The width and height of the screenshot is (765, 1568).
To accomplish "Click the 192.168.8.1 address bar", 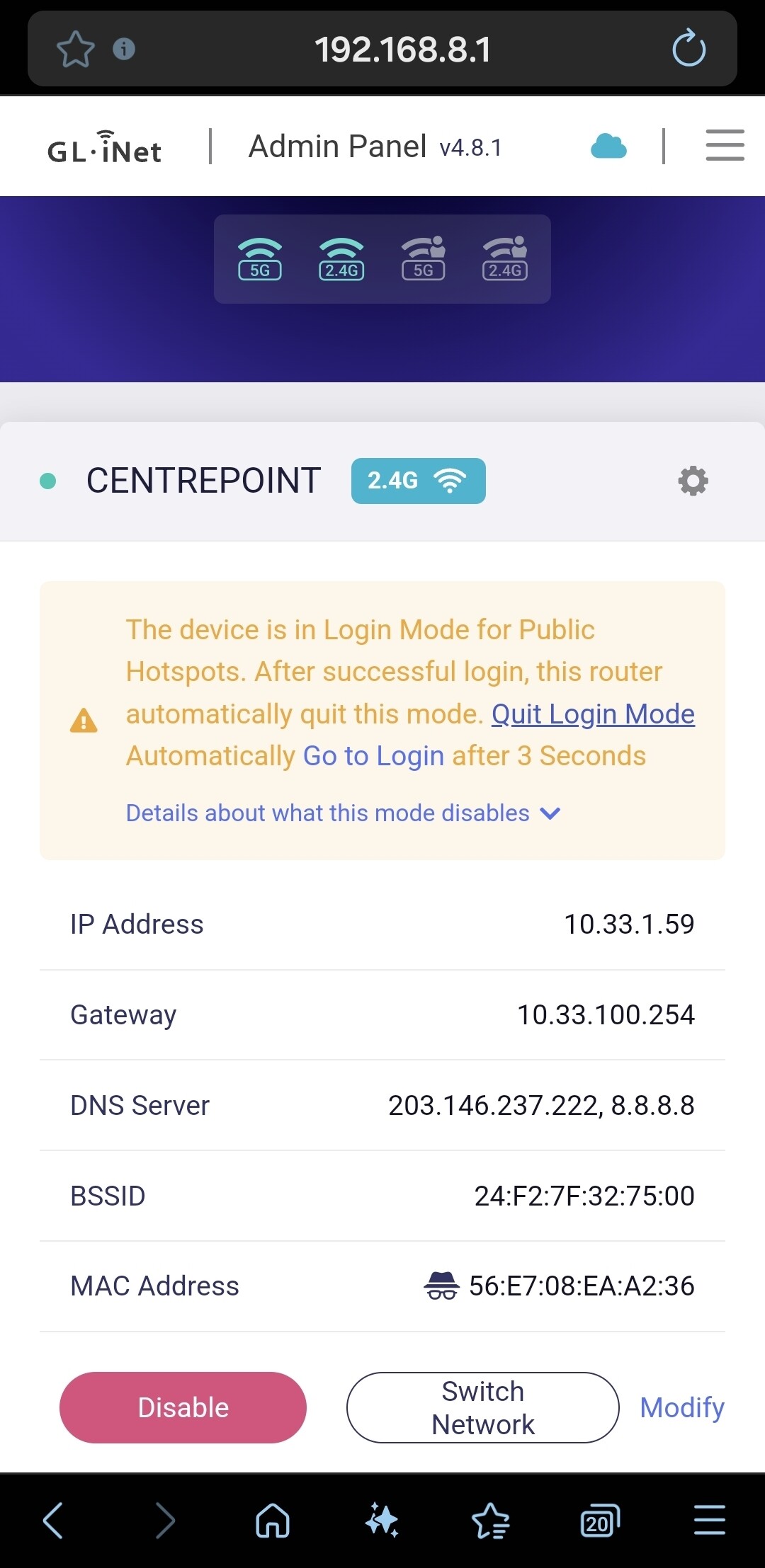I will [402, 50].
